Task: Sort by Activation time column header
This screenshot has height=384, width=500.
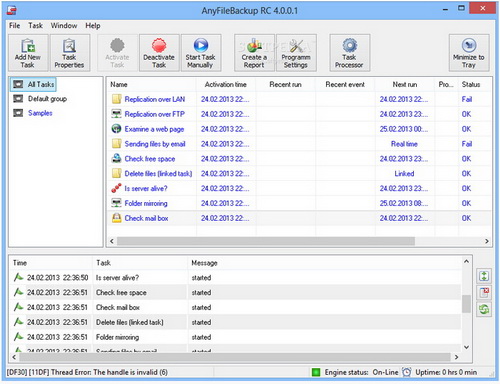Action: coord(226,84)
